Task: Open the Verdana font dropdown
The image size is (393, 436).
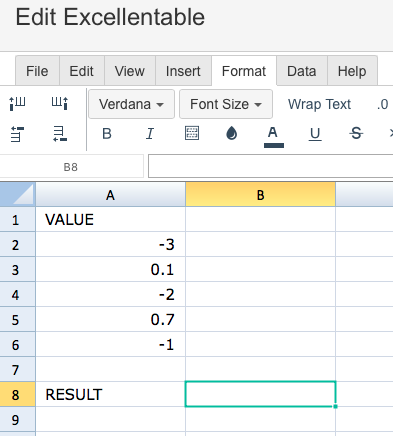Action: point(131,104)
